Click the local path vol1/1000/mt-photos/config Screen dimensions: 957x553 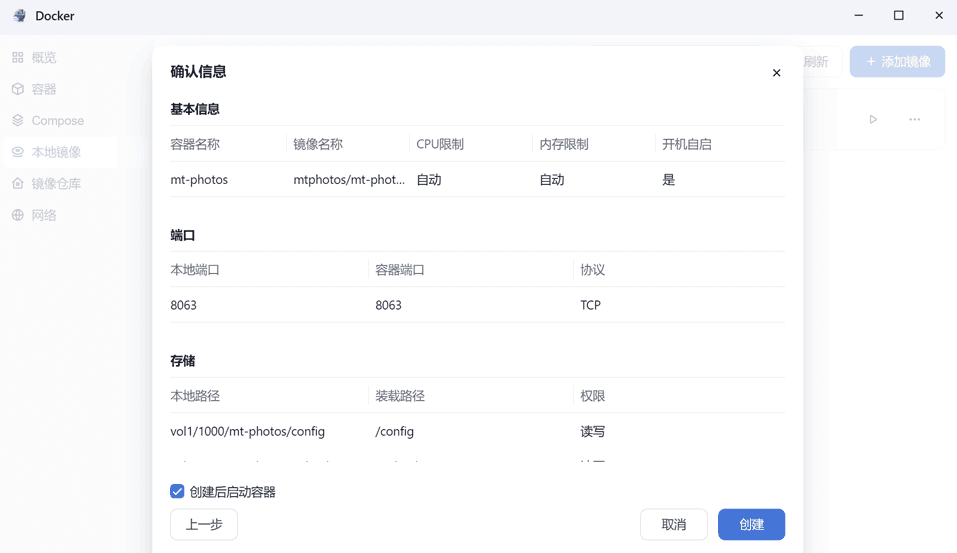point(247,432)
